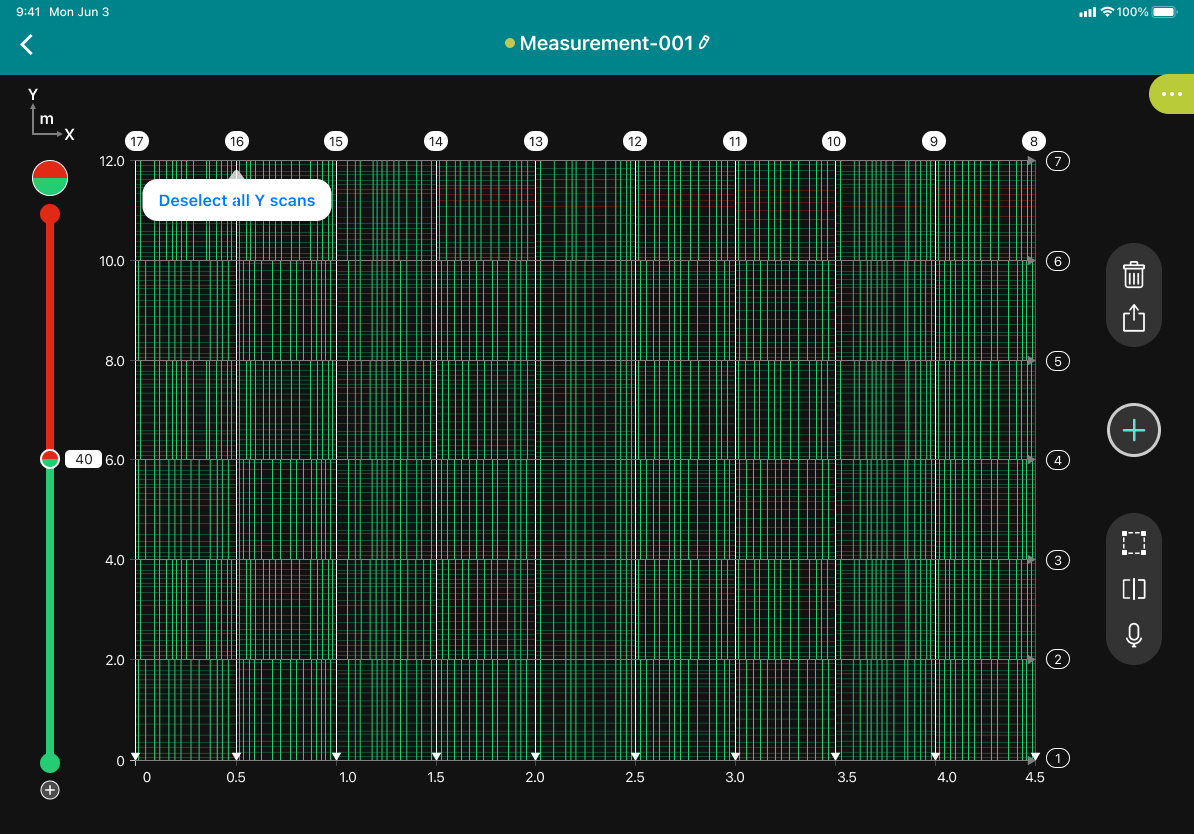Select Y scan marker 9
The height and width of the screenshot is (834, 1194).
coord(934,141)
